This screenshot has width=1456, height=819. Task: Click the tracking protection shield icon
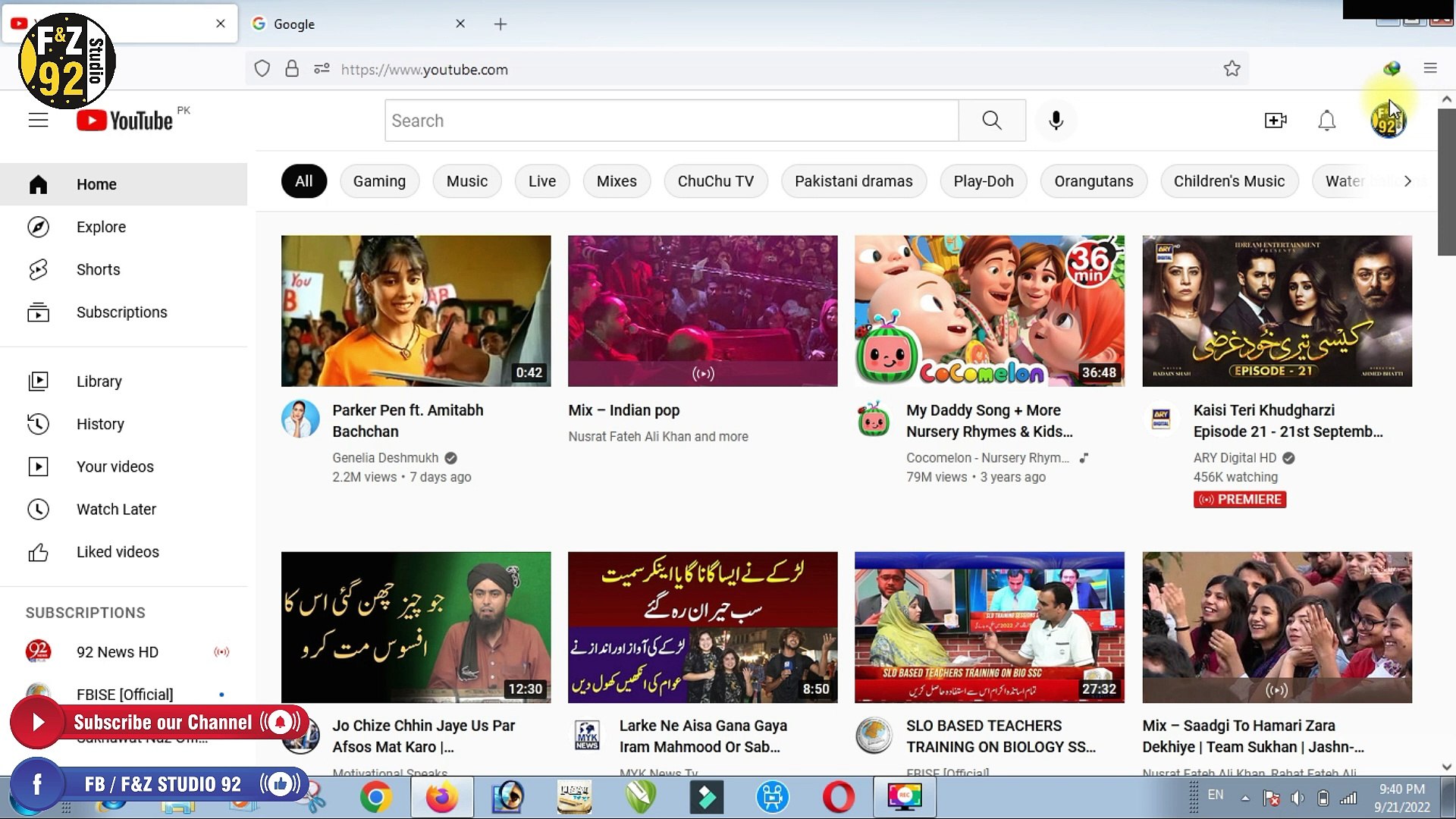coord(262,69)
